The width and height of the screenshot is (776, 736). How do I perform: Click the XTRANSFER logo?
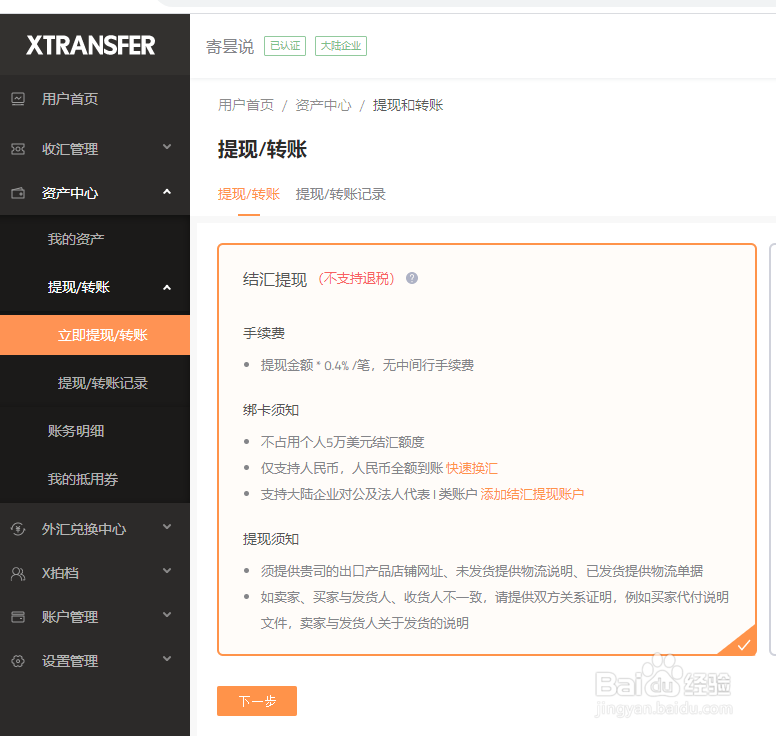point(91,46)
